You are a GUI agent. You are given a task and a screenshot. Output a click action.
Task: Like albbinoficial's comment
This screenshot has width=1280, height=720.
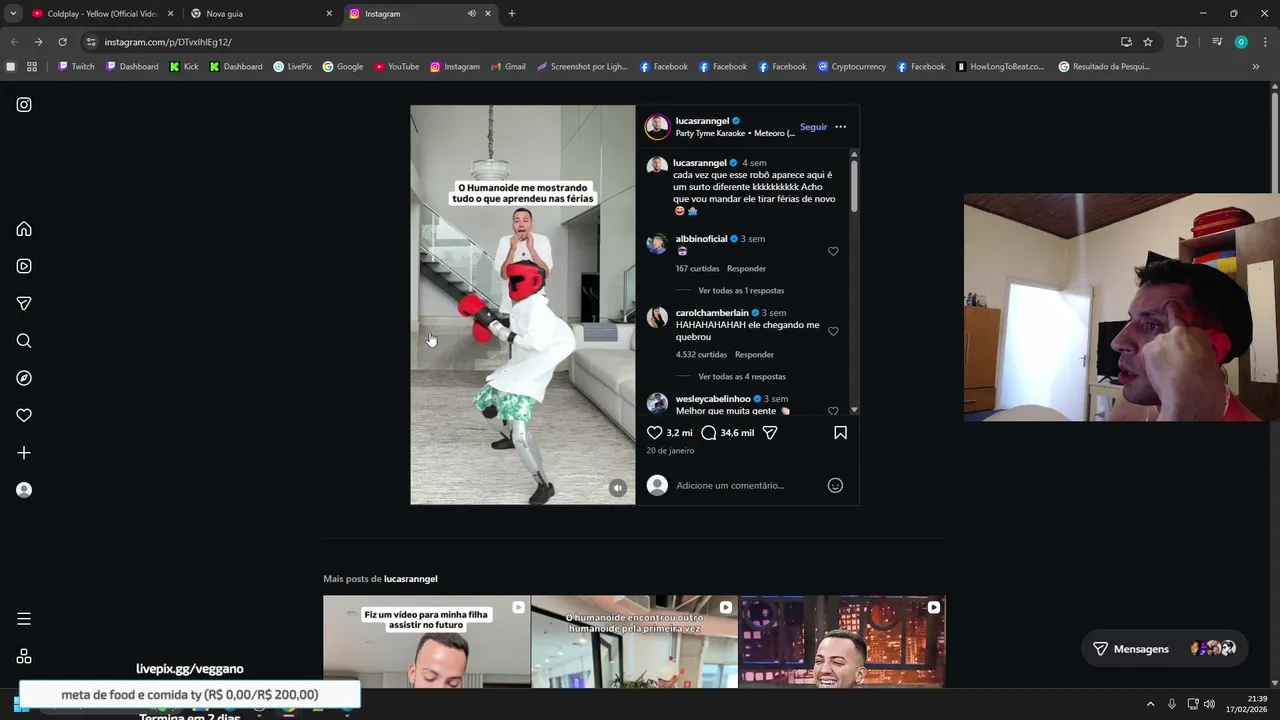pyautogui.click(x=833, y=251)
